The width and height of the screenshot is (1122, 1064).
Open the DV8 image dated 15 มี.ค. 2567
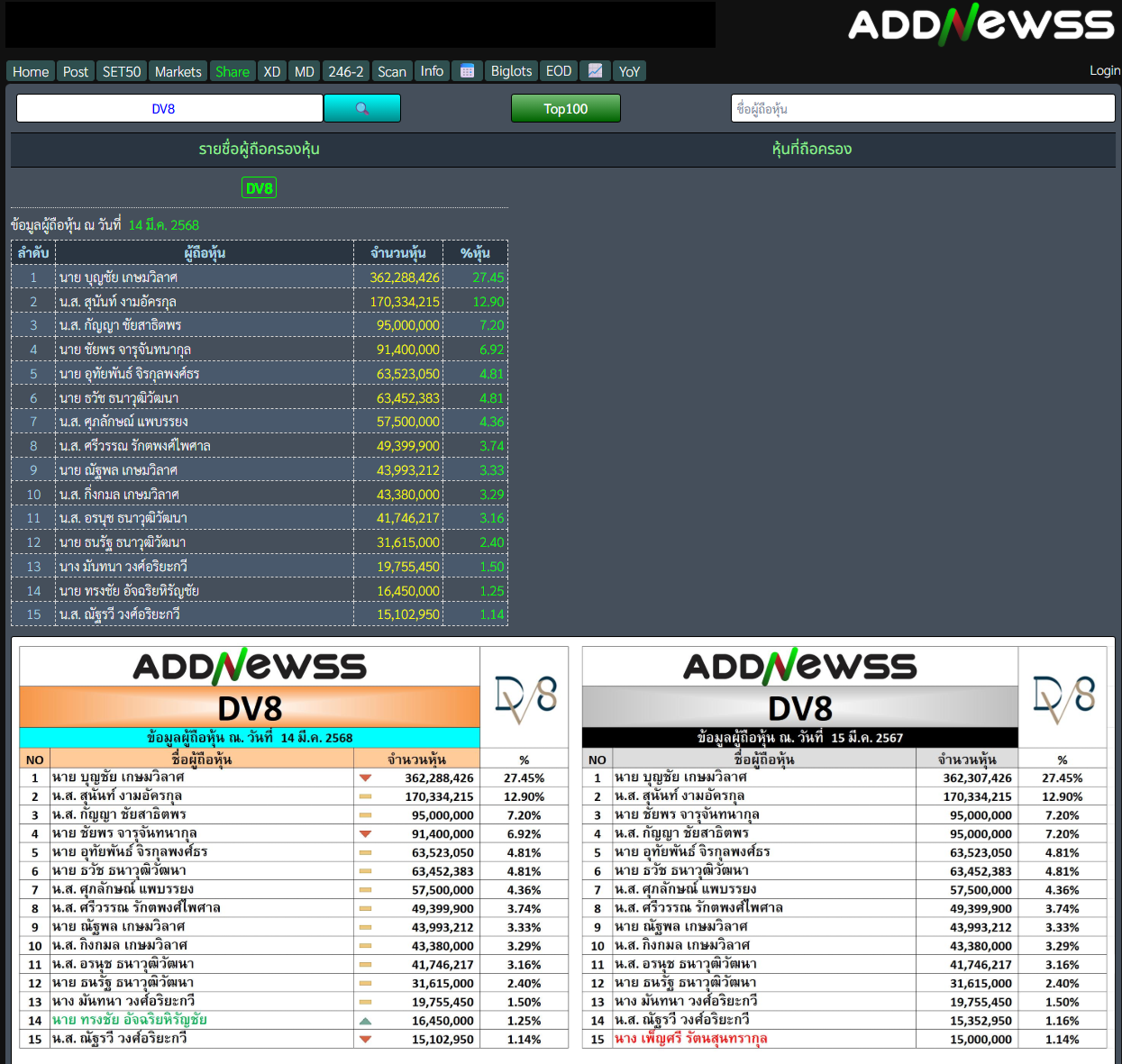click(x=844, y=847)
